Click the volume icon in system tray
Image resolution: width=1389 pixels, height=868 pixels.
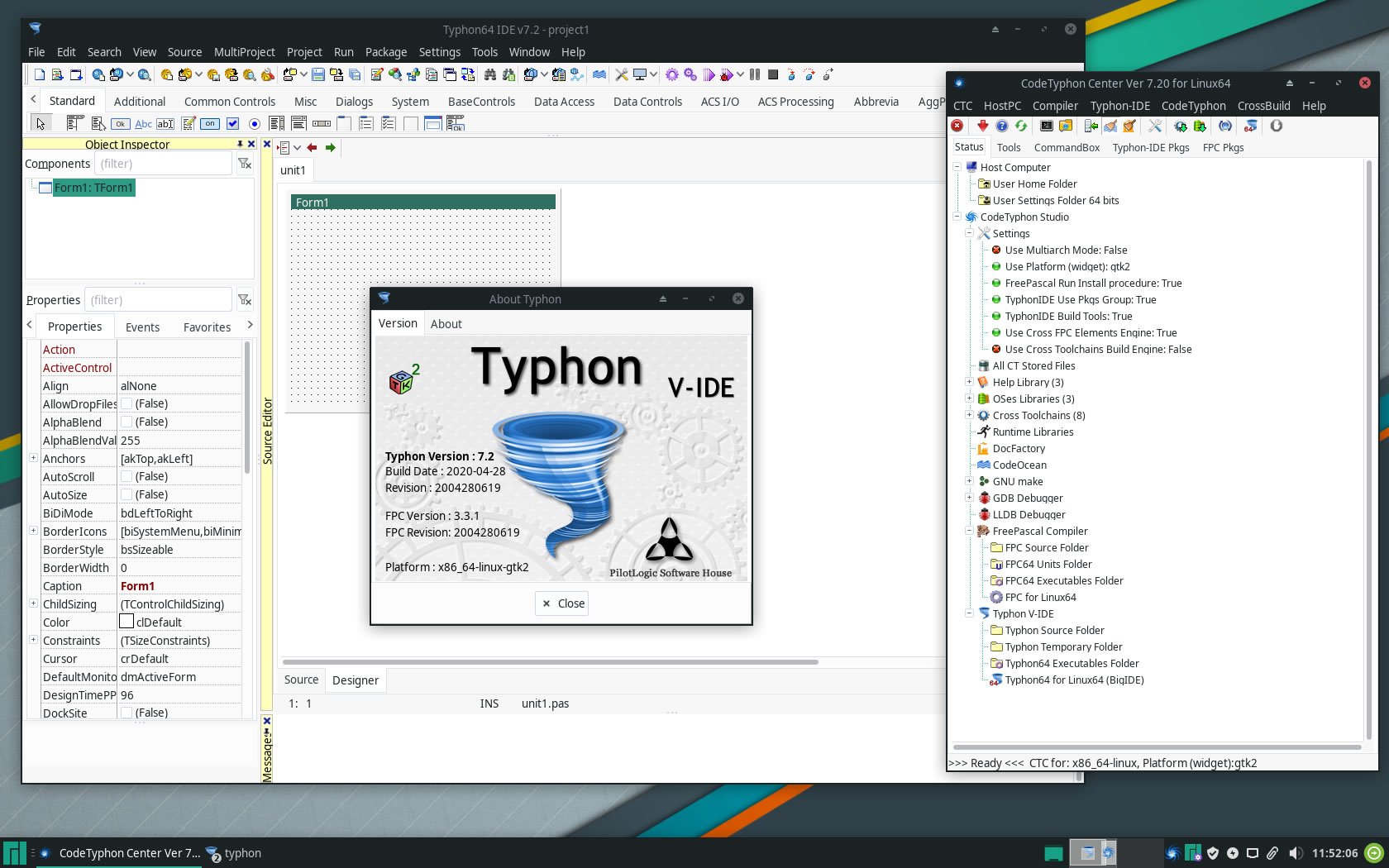tap(1296, 853)
